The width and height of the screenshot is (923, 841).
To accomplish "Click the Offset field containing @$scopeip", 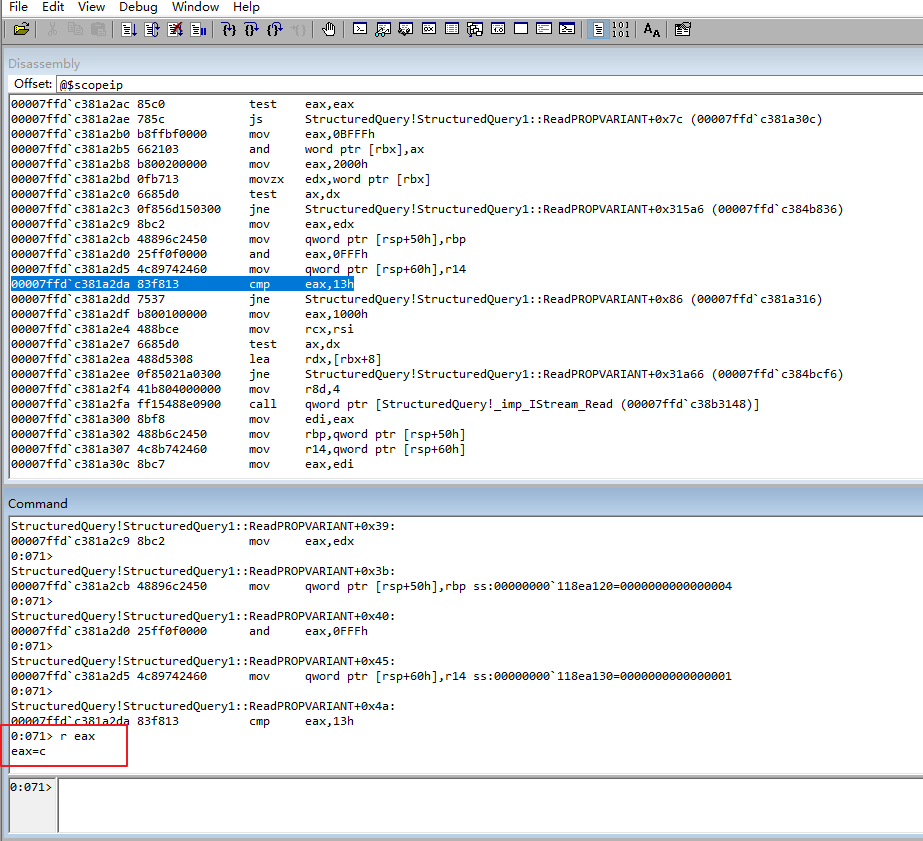I will (x=489, y=84).
